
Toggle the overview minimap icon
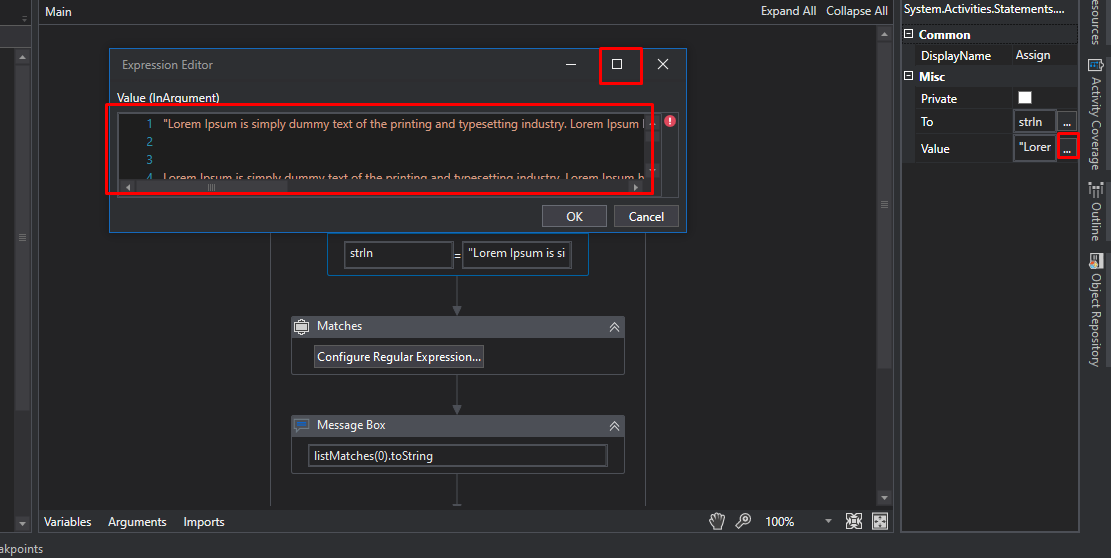pyautogui.click(x=879, y=522)
